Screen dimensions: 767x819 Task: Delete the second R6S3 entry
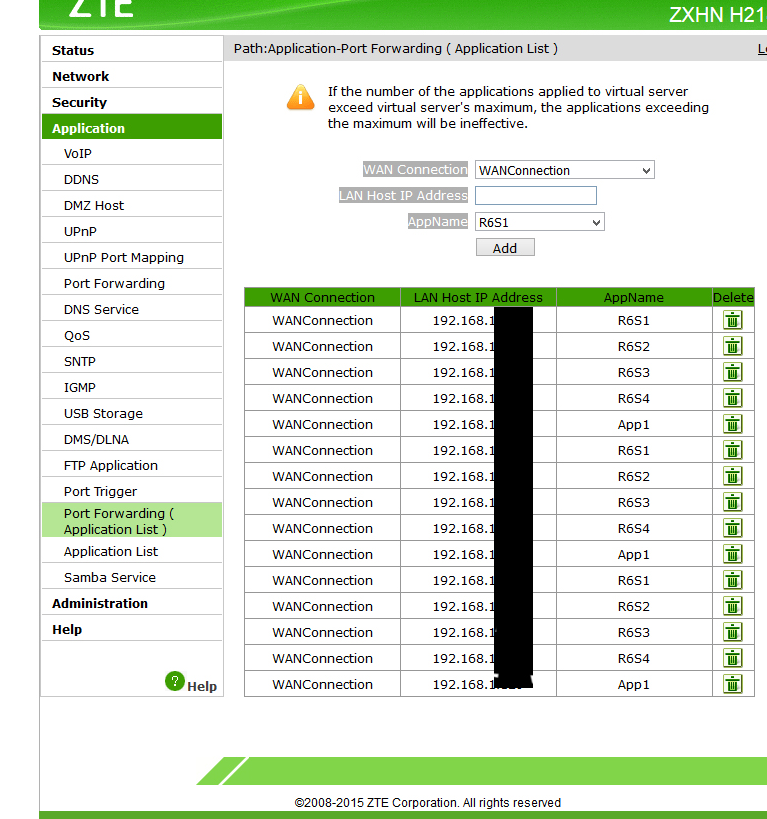[733, 502]
